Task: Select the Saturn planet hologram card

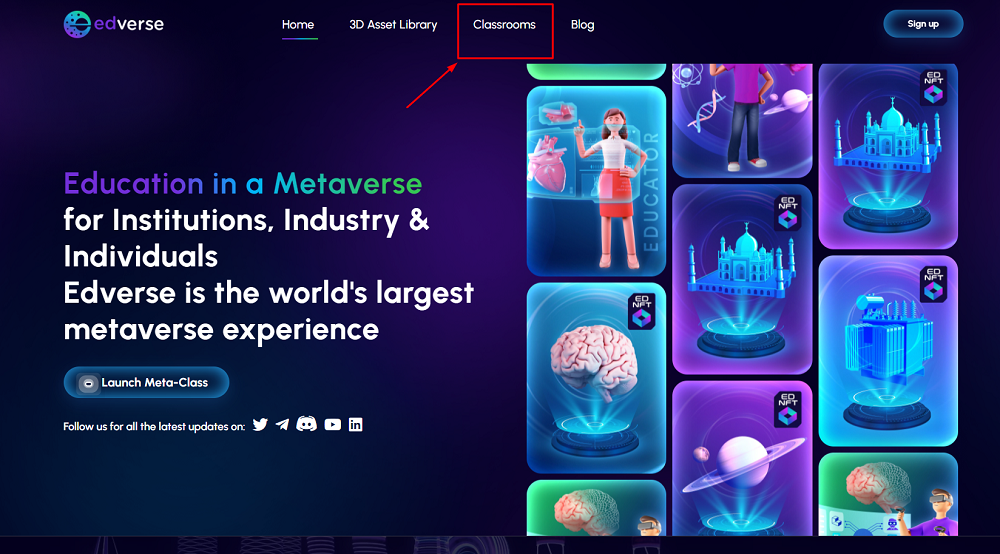Action: (742, 458)
